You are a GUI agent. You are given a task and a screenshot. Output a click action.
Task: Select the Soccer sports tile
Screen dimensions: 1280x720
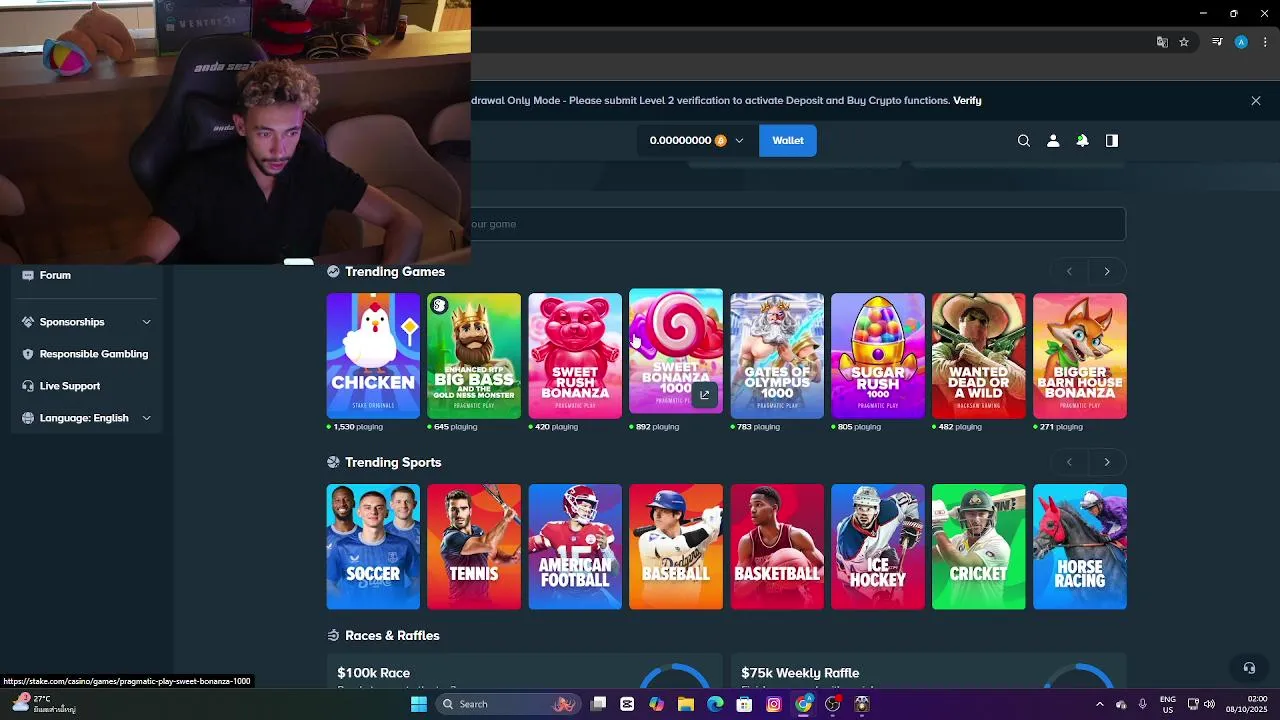[x=373, y=547]
